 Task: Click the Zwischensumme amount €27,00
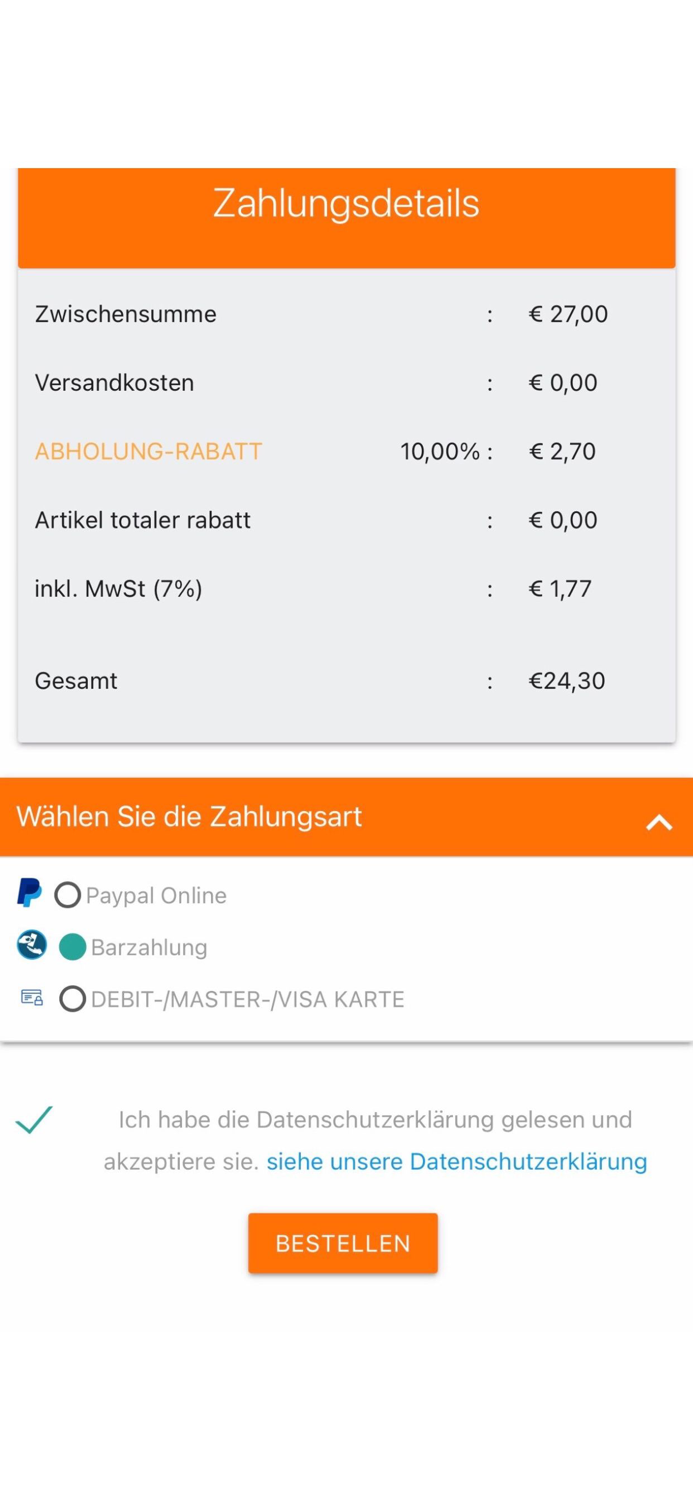(x=568, y=314)
